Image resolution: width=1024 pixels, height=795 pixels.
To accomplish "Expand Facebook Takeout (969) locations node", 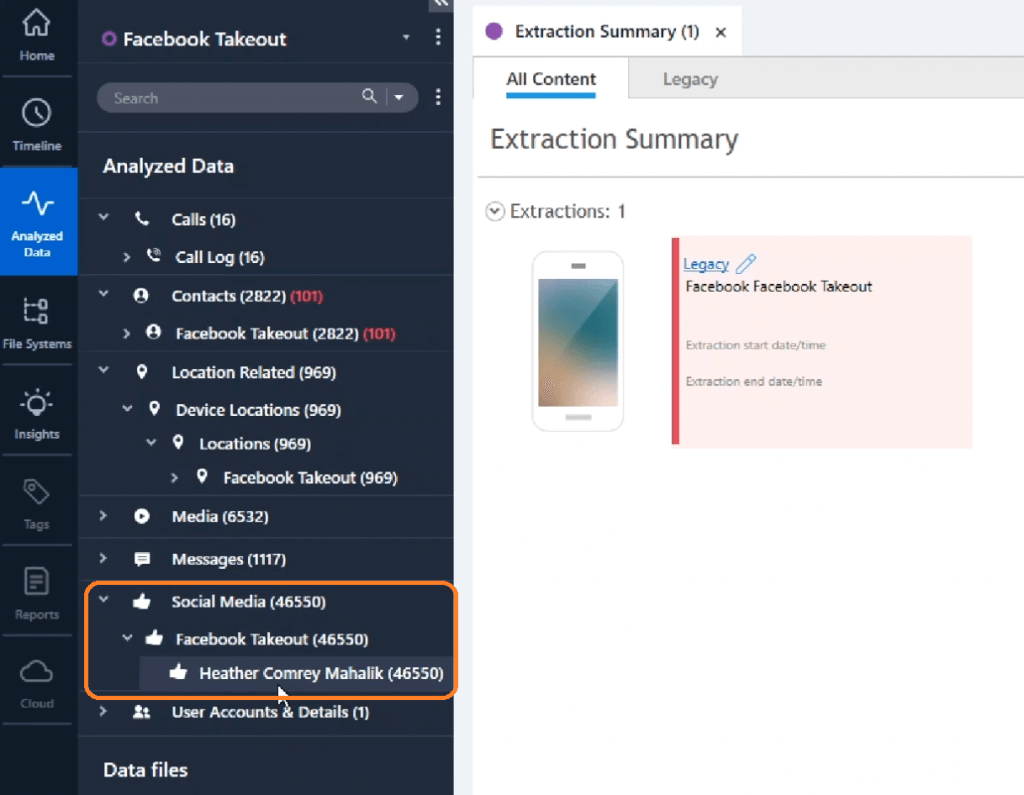I will [174, 478].
